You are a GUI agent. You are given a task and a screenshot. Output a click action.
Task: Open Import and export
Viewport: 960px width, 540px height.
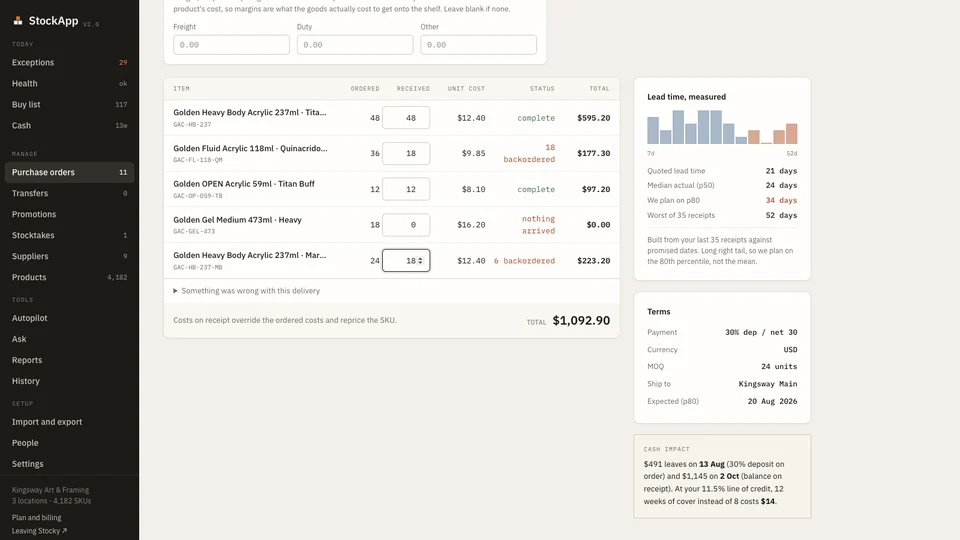pyautogui.click(x=69, y=422)
